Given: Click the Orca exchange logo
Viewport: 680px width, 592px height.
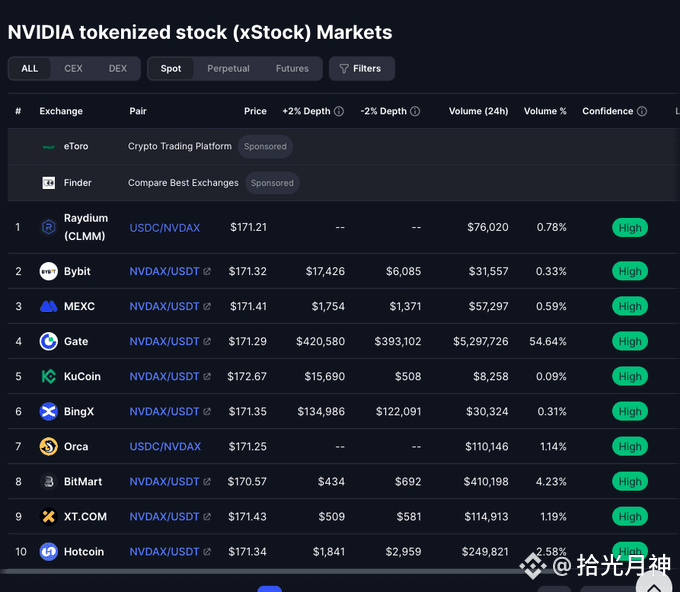Looking at the screenshot, I should tap(49, 446).
